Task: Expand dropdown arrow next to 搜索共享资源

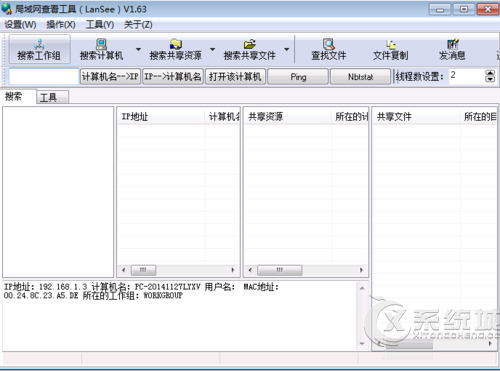Action: (212, 49)
